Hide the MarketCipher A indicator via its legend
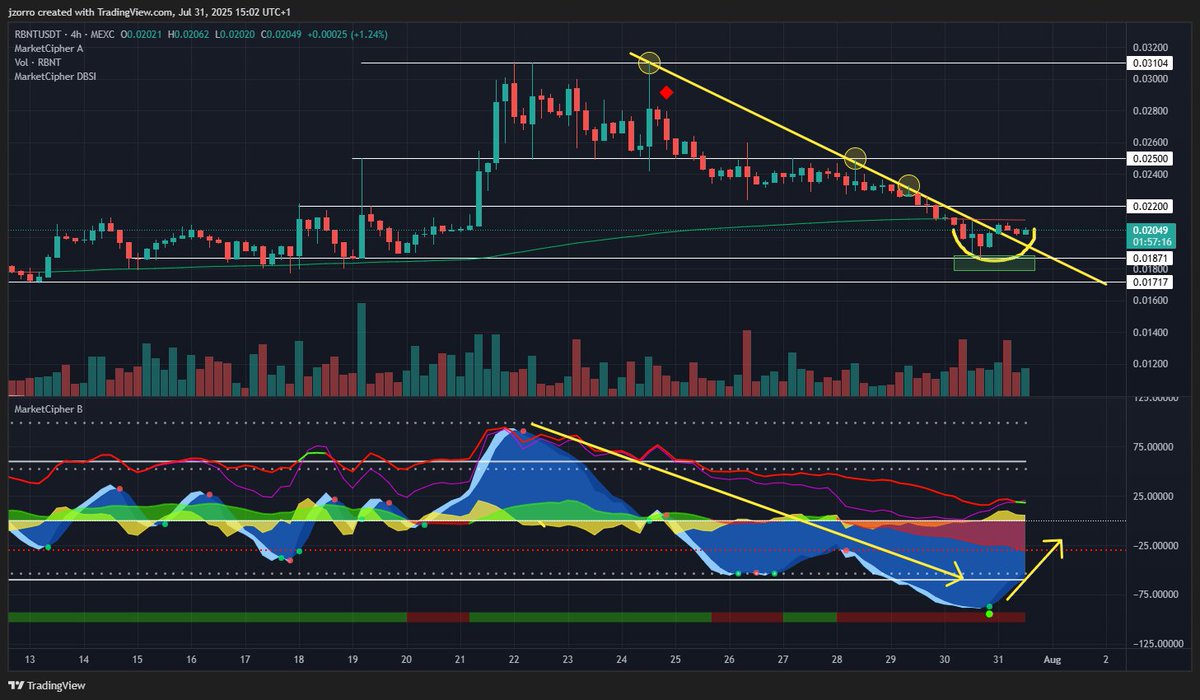 pos(50,48)
